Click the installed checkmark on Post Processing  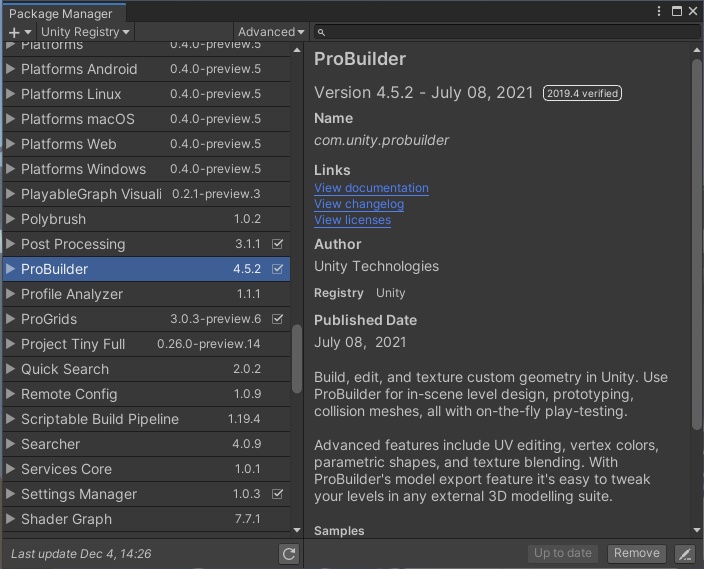click(x=277, y=244)
